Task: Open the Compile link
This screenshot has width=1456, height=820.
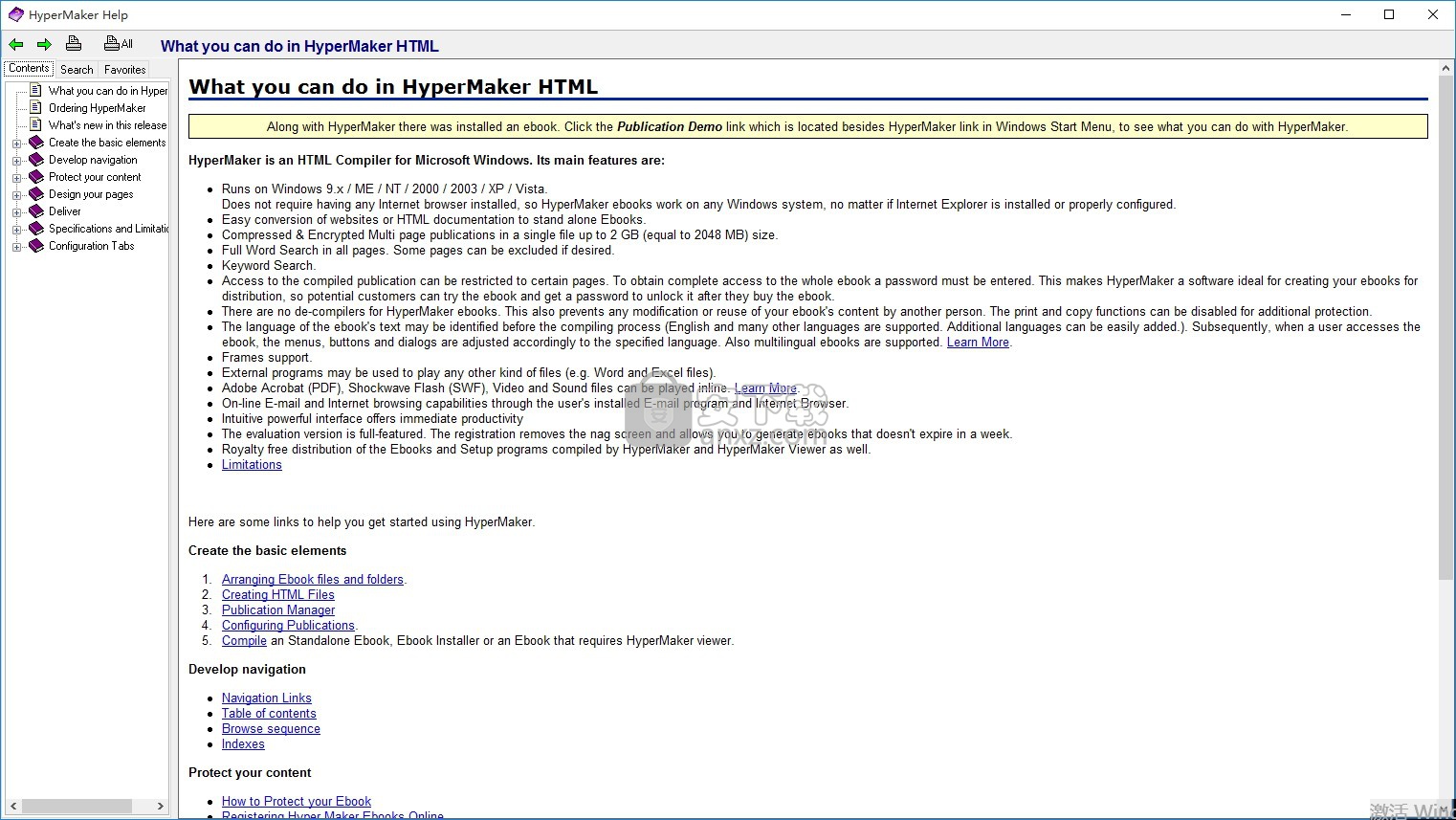Action: coord(244,641)
